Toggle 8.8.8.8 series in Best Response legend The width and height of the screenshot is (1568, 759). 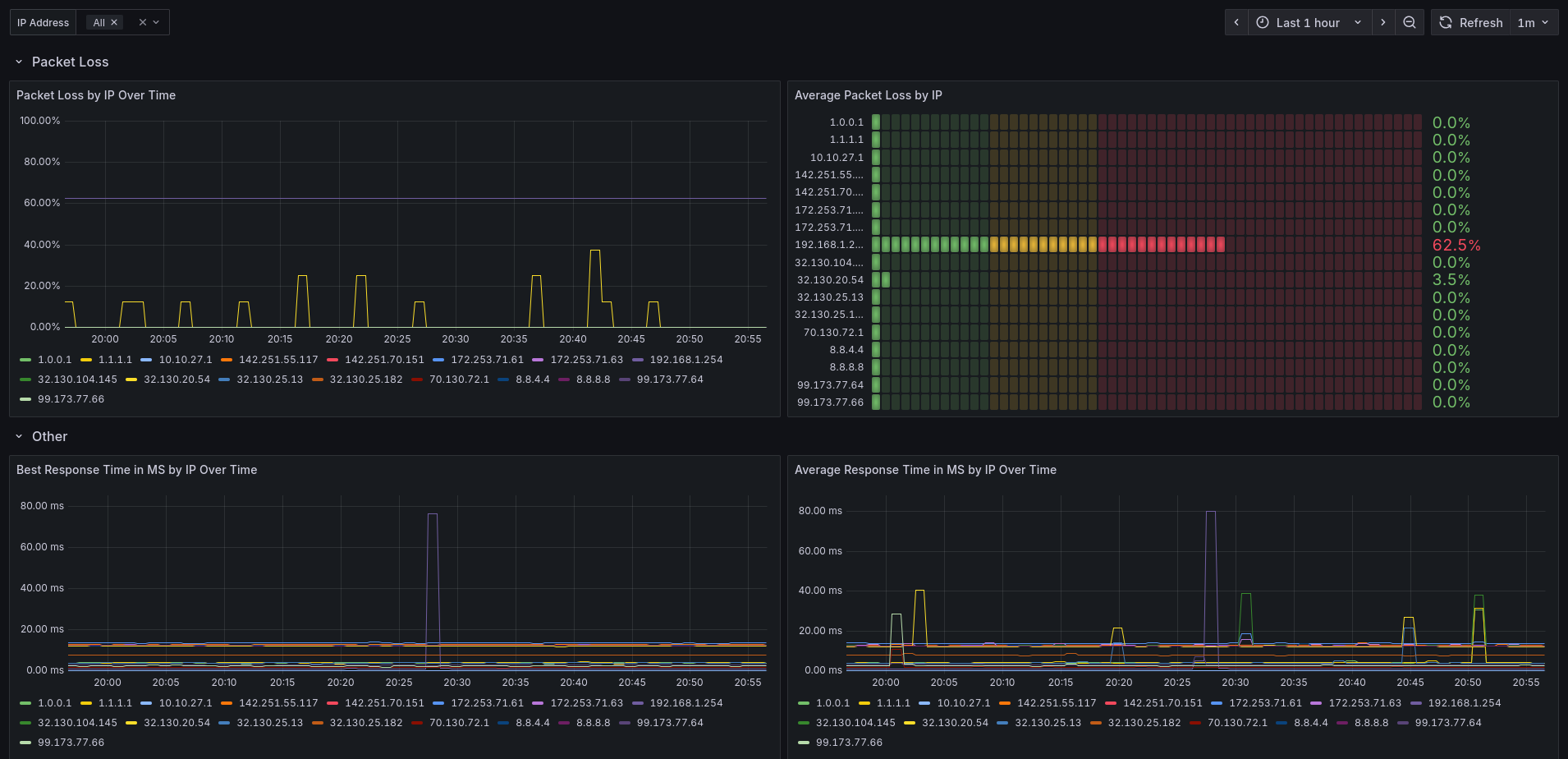pos(593,723)
